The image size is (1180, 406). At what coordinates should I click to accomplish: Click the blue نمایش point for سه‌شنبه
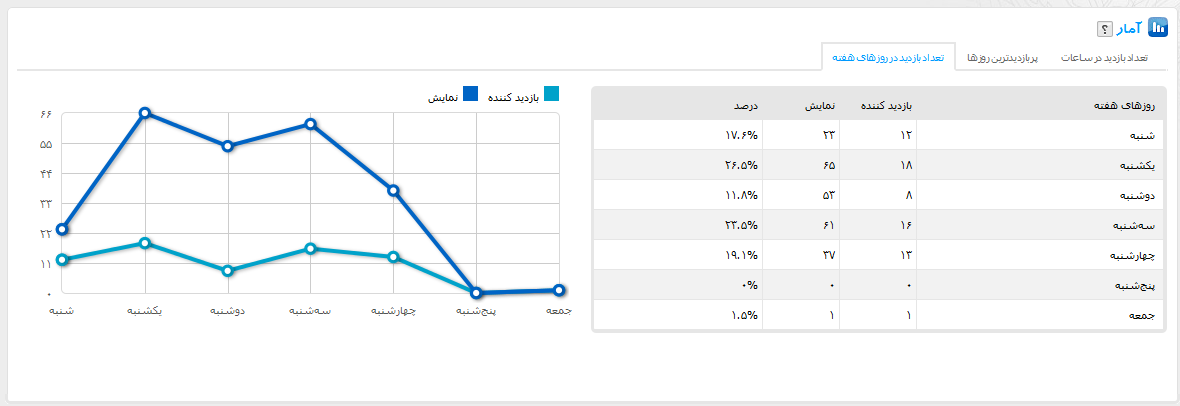311,124
